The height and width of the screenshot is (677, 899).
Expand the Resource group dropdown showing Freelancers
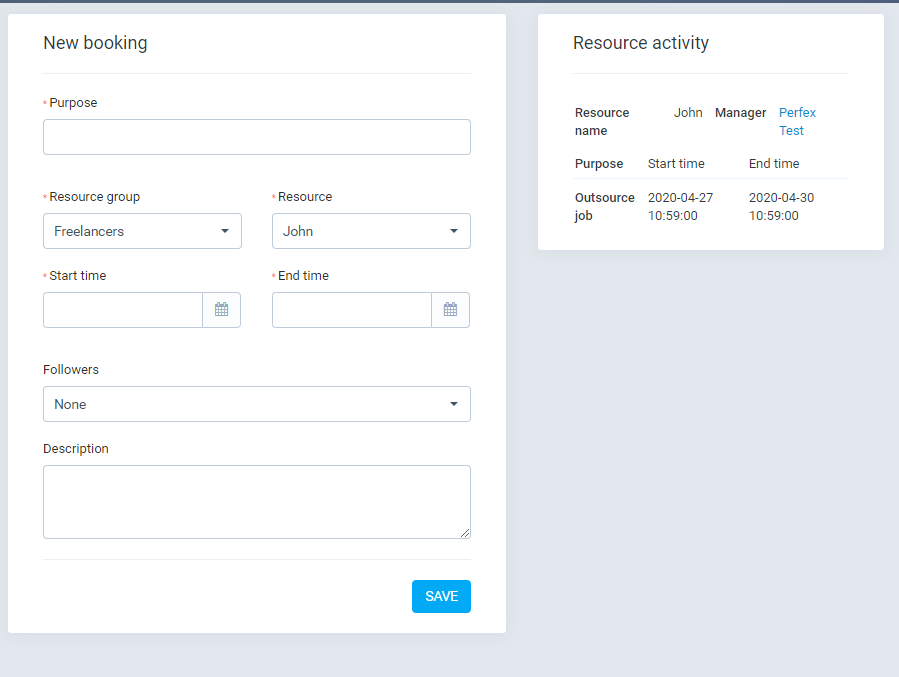pyautogui.click(x=142, y=231)
